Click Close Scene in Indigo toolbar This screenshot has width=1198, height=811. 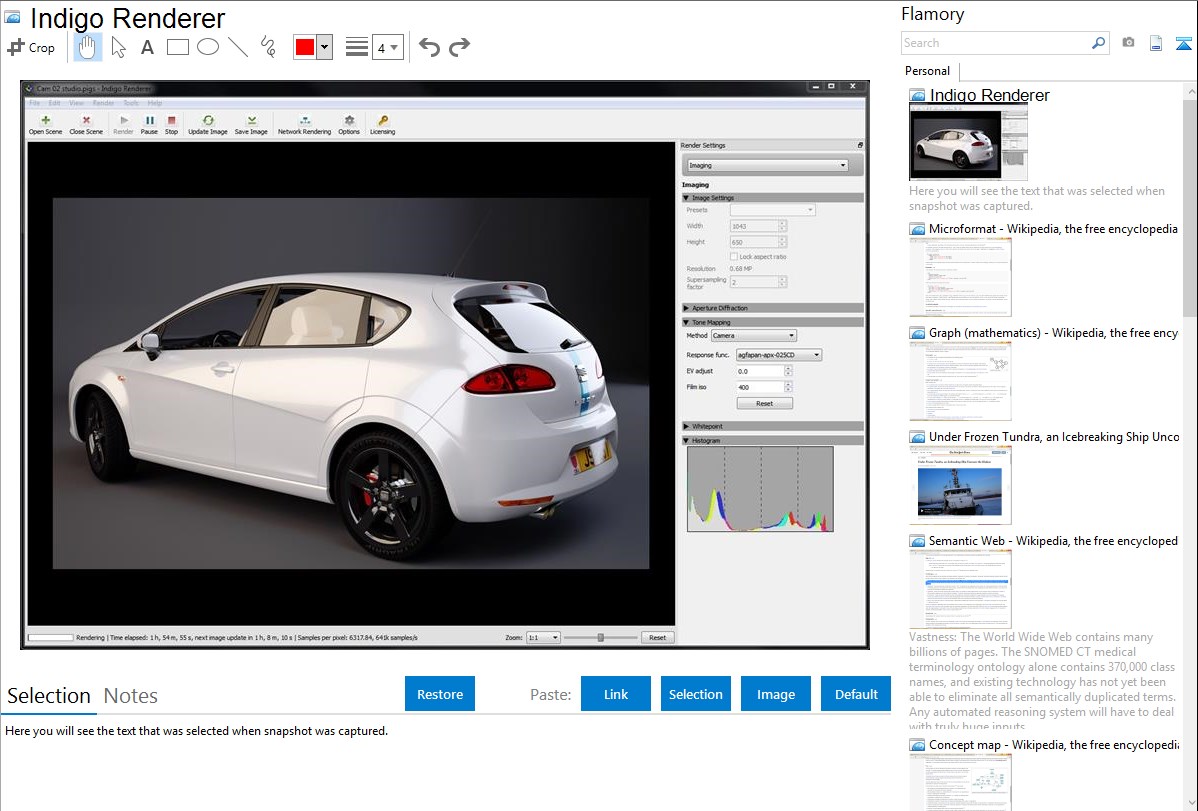pos(86,125)
